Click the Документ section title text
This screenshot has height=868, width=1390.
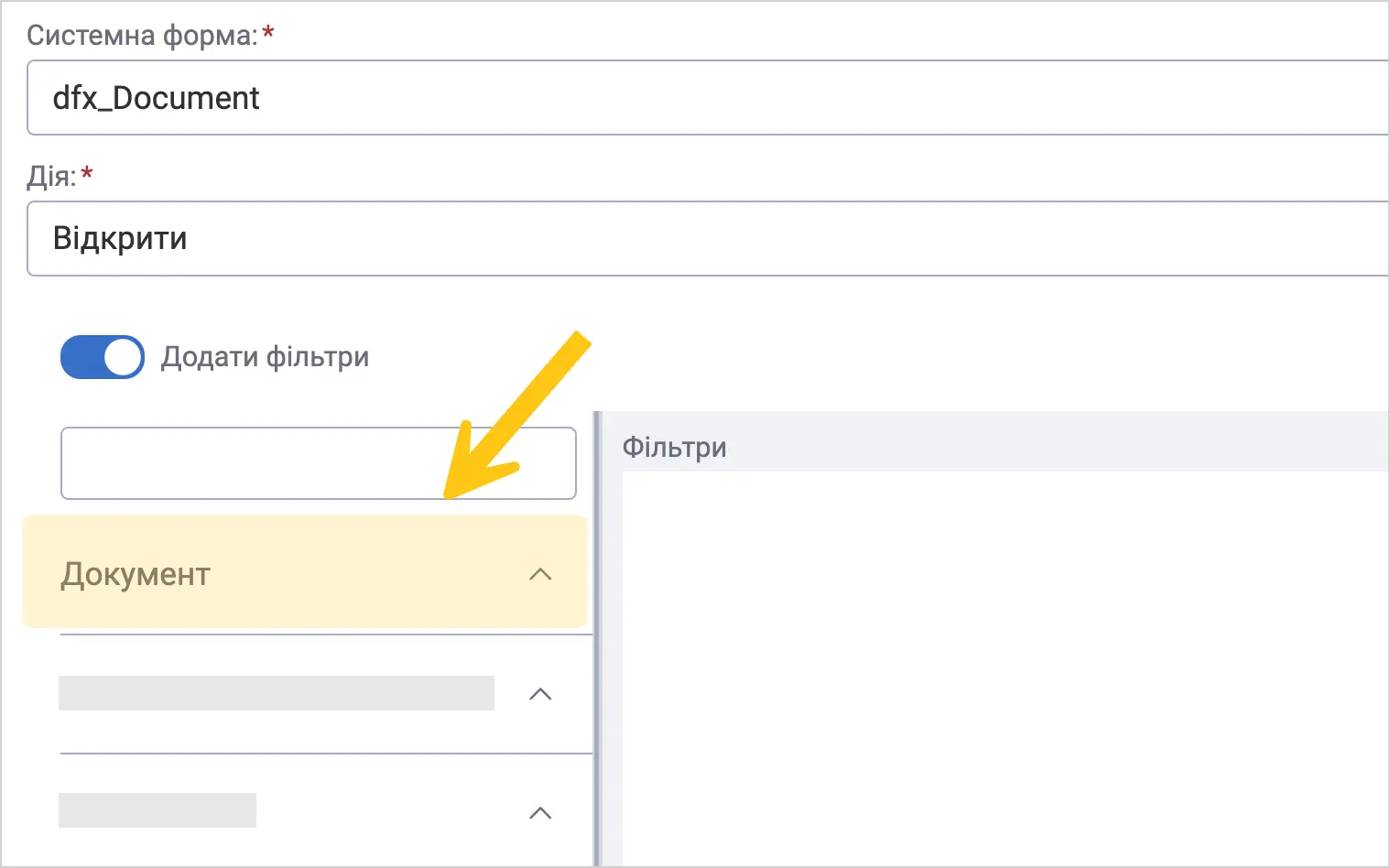136,575
